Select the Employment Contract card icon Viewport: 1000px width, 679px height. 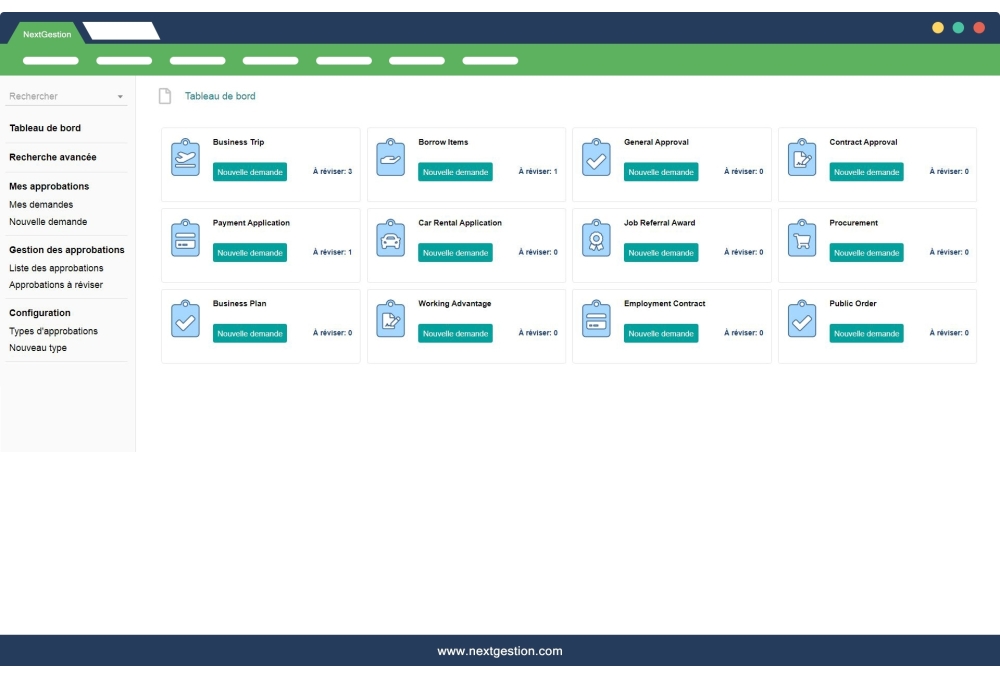click(x=595, y=319)
